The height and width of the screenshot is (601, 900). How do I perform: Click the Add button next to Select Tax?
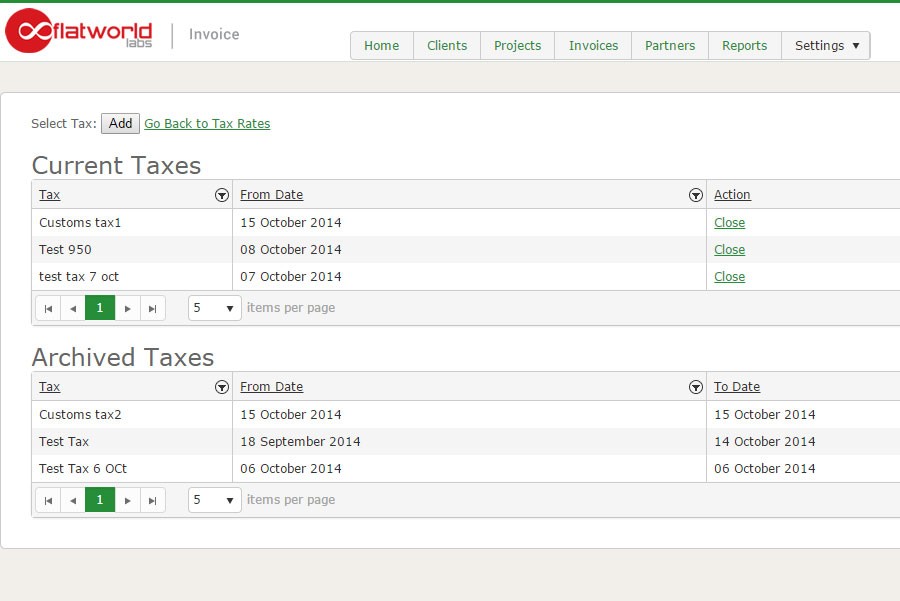(x=120, y=123)
